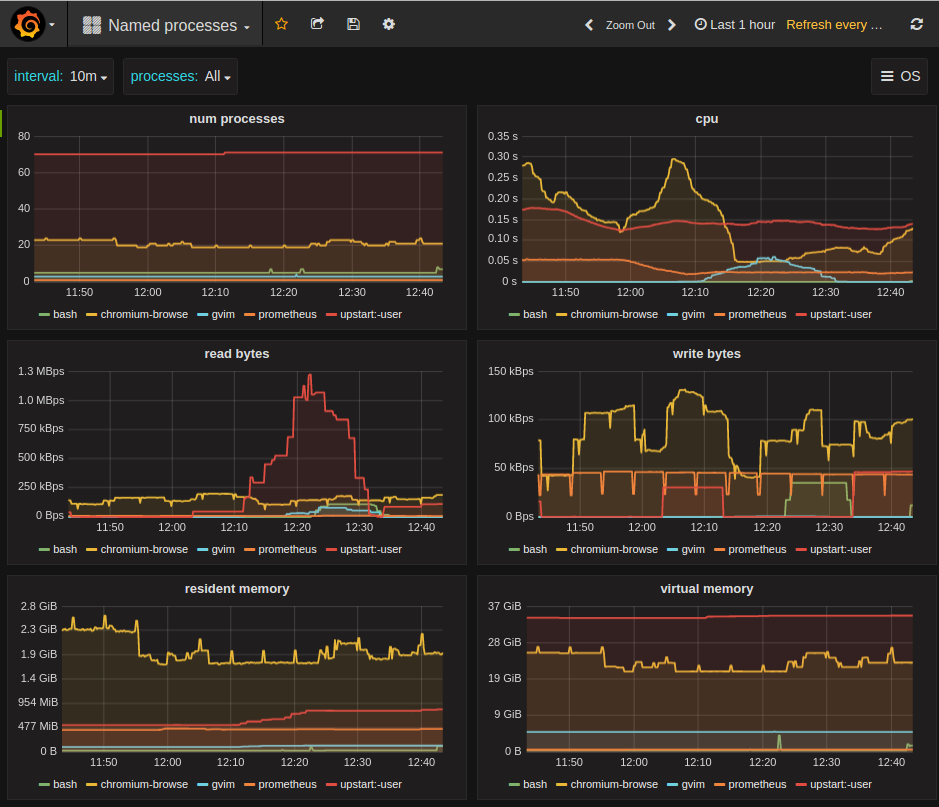Save the dashboard with floppy icon
Image resolution: width=939 pixels, height=807 pixels.
click(x=353, y=24)
